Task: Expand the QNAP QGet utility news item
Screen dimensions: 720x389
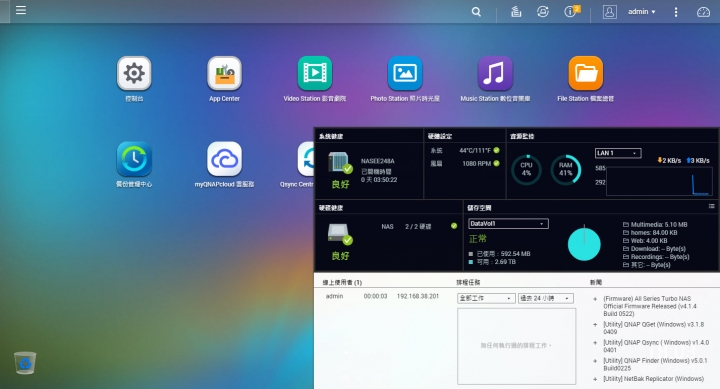Action: 595,325
